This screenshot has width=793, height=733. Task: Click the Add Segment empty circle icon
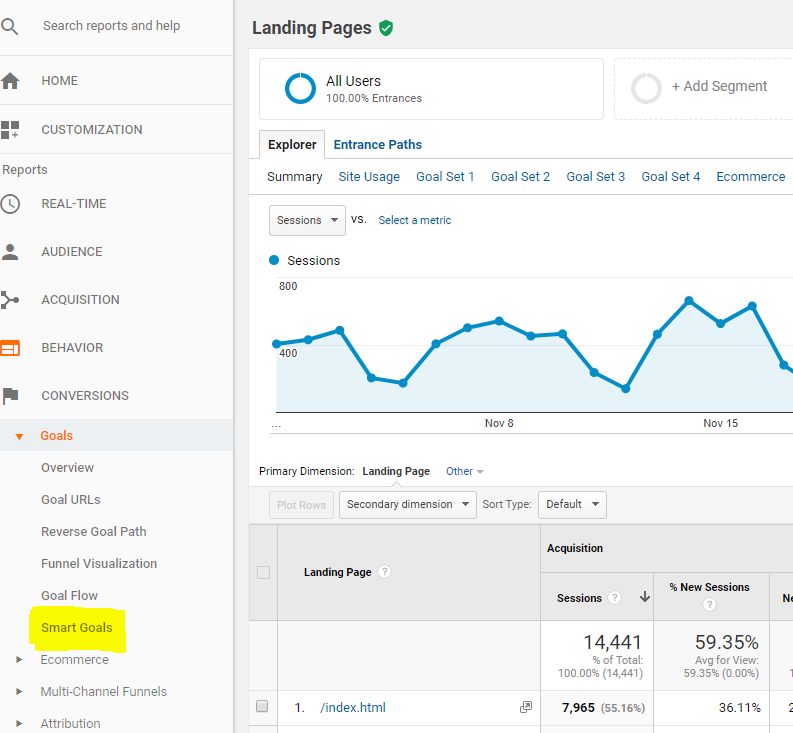tap(646, 89)
